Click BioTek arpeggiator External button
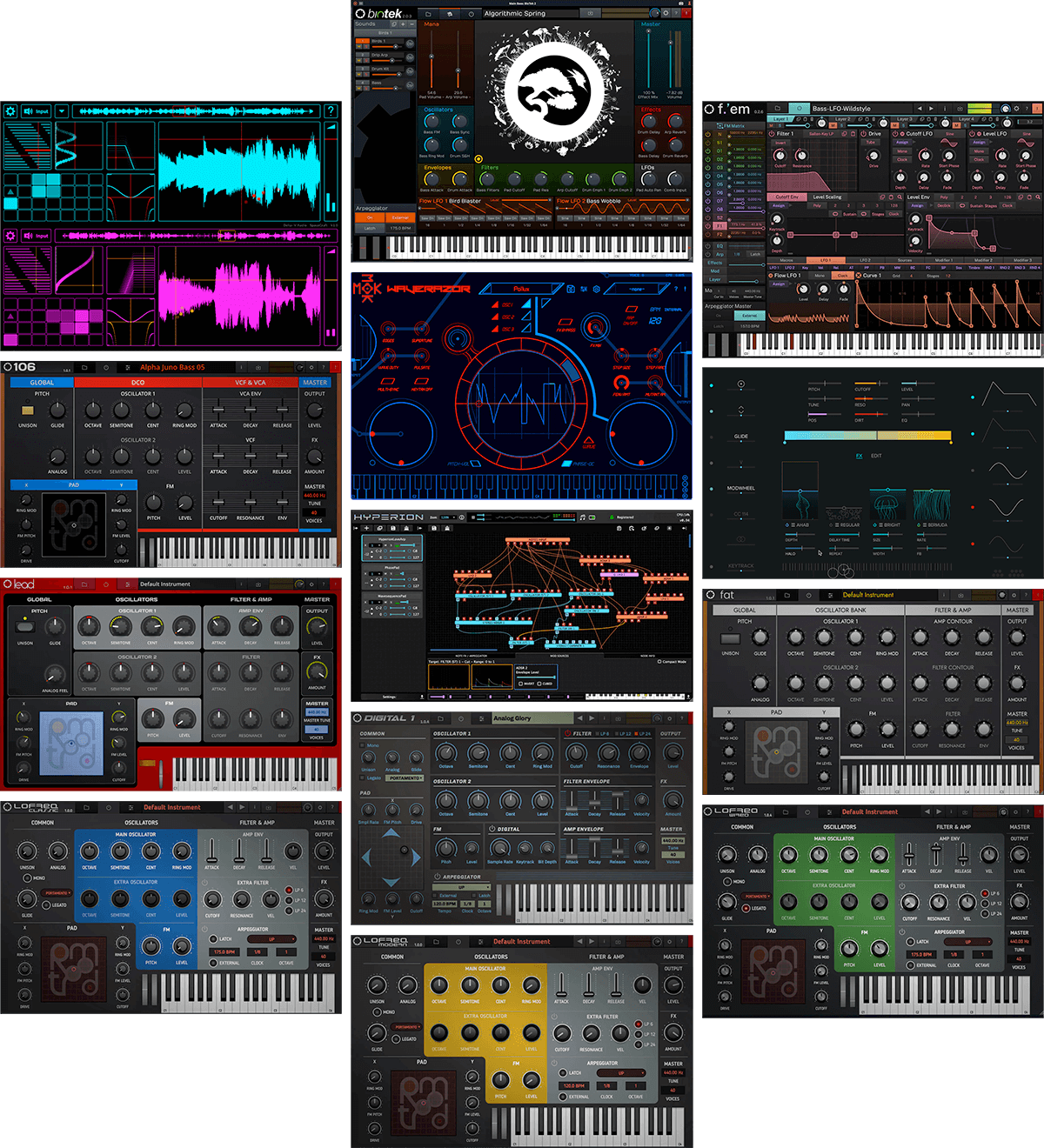 (400, 217)
